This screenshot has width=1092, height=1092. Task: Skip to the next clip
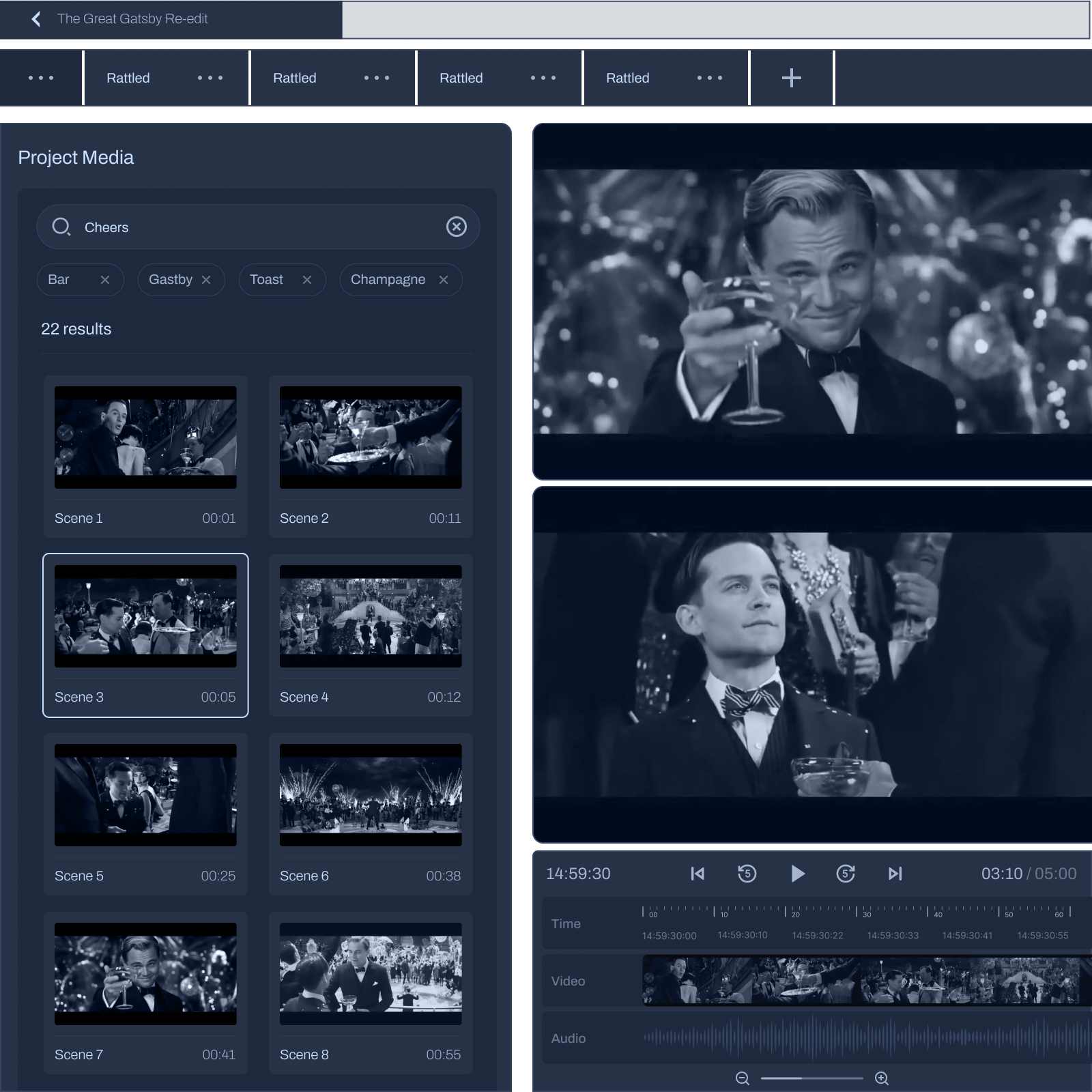(895, 874)
